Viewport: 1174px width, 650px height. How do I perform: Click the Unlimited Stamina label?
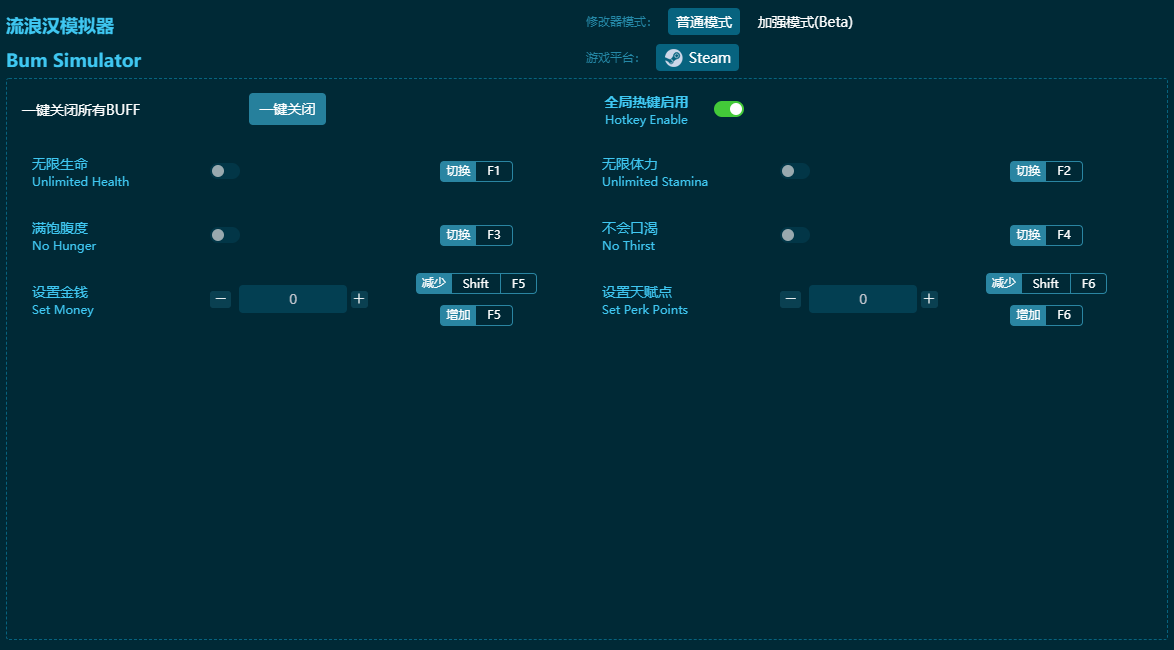[654, 182]
